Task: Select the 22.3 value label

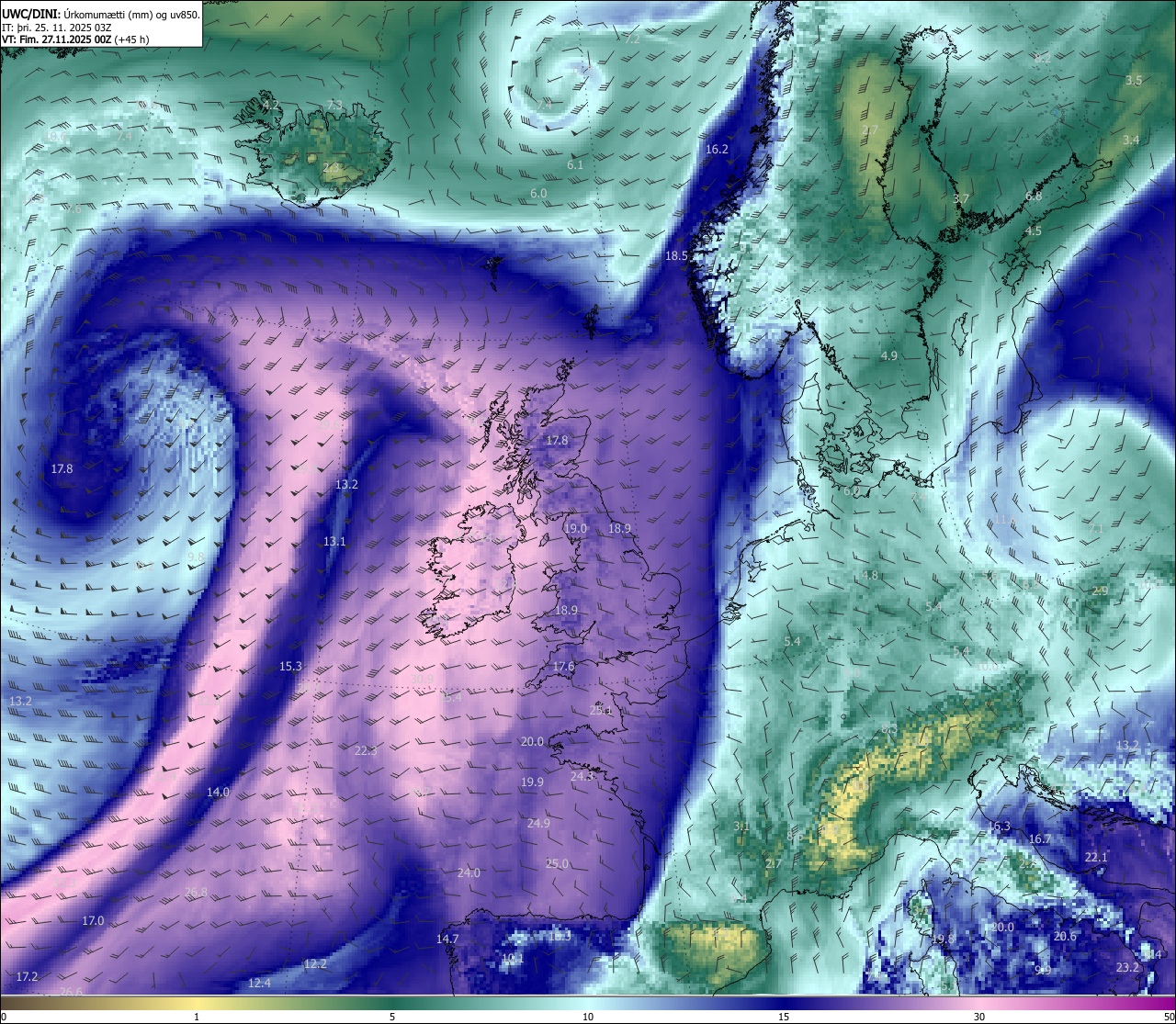Action: (365, 750)
